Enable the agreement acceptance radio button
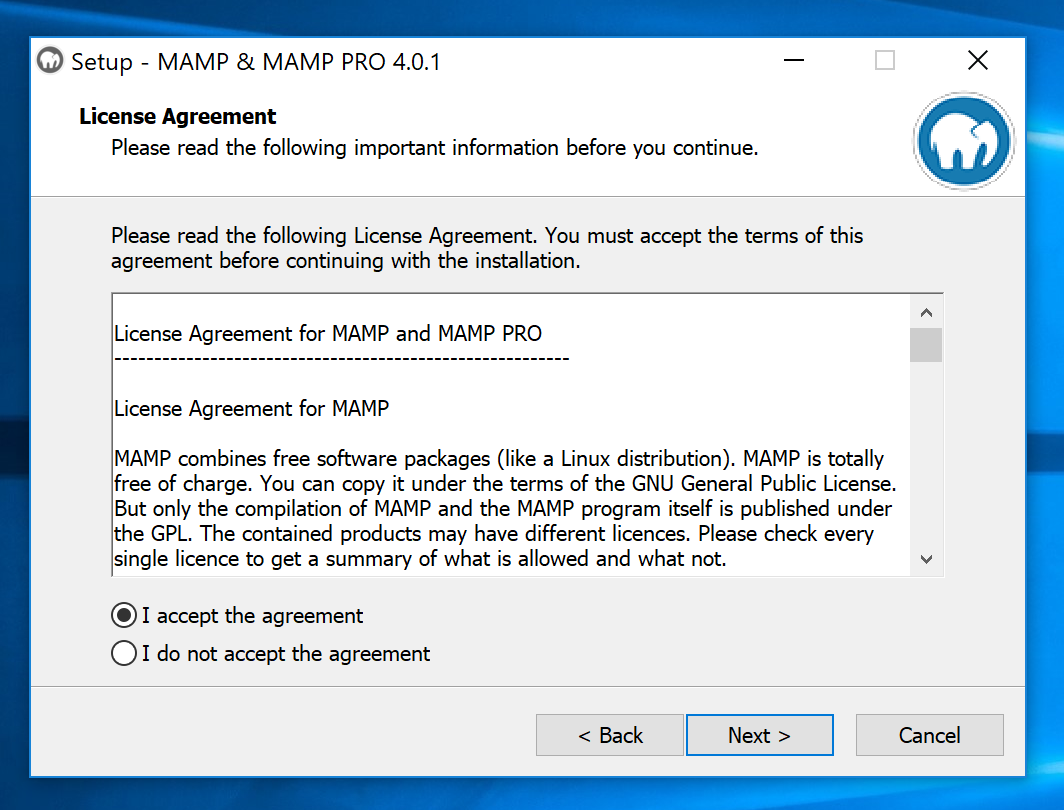 (123, 615)
